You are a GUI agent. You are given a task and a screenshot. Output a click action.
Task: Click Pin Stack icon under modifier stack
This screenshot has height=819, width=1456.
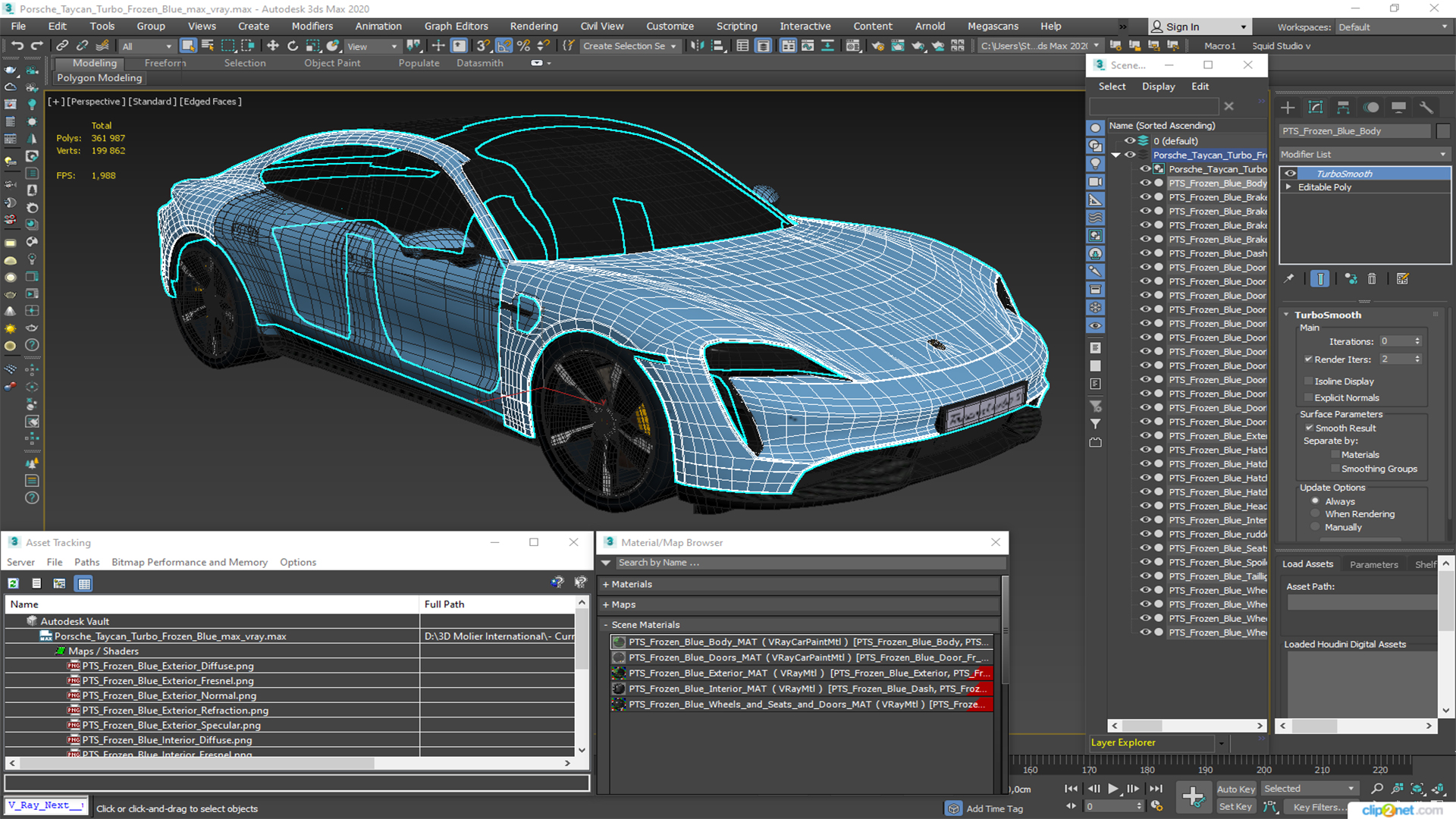(x=1288, y=279)
